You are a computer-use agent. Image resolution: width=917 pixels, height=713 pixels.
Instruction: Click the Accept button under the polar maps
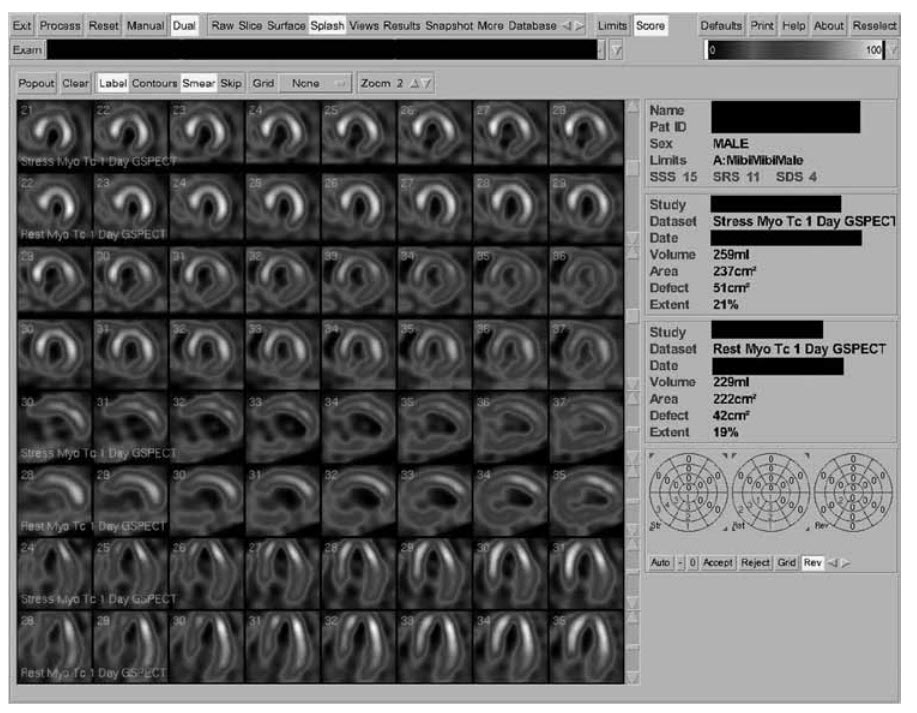[x=717, y=564]
